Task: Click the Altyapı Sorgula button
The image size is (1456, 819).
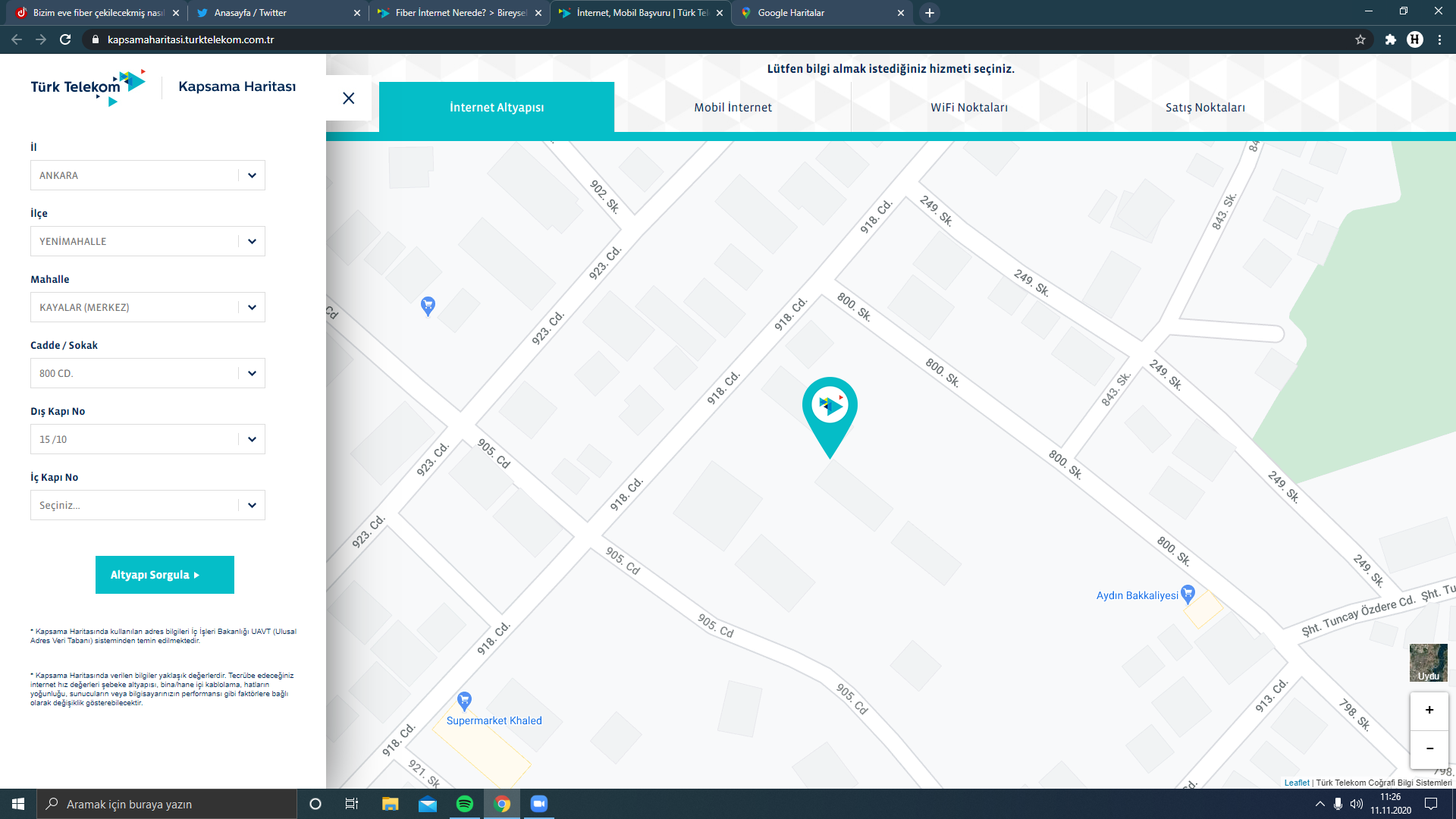Action: [x=165, y=575]
